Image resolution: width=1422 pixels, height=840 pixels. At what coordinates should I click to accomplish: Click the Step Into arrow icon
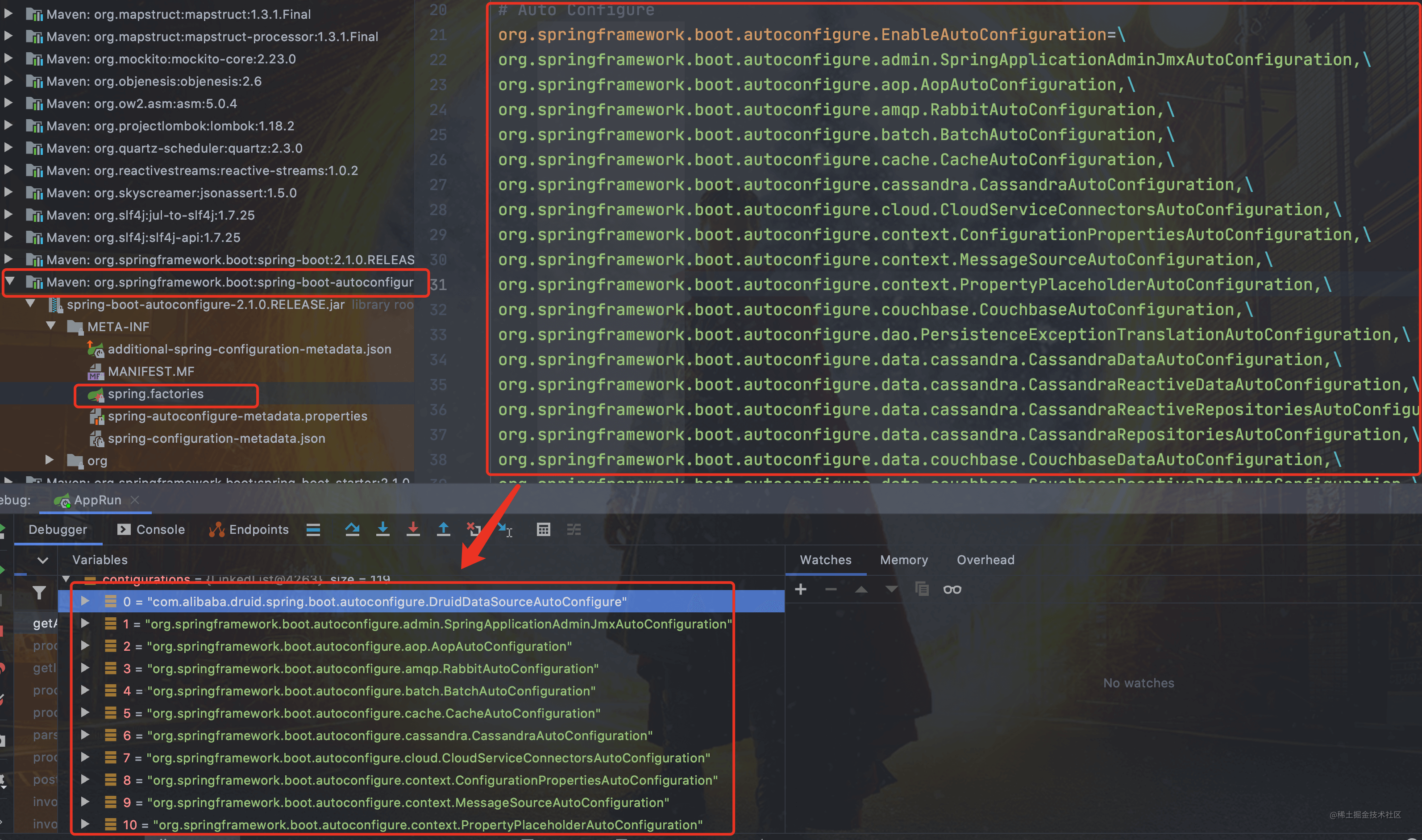pyautogui.click(x=383, y=529)
